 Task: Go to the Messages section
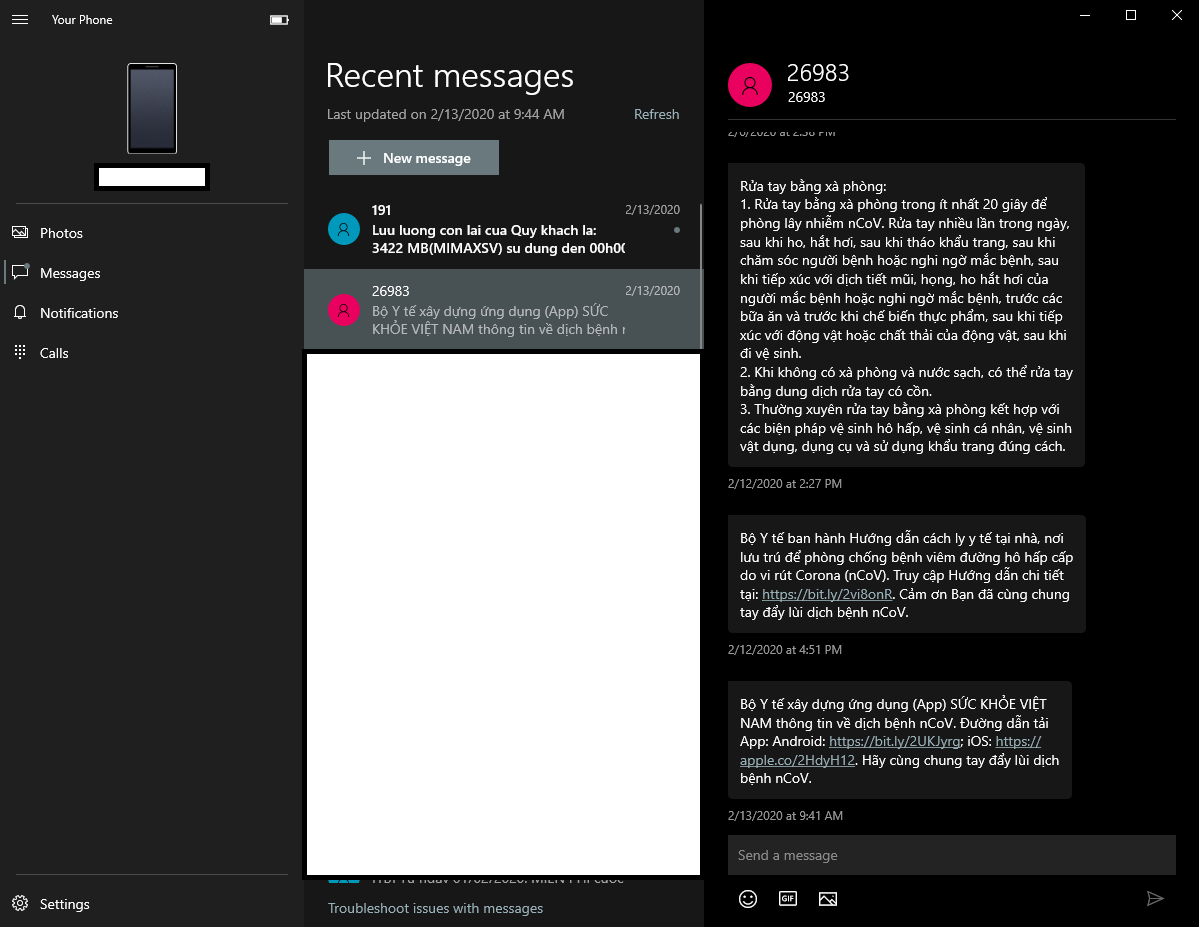point(151,273)
